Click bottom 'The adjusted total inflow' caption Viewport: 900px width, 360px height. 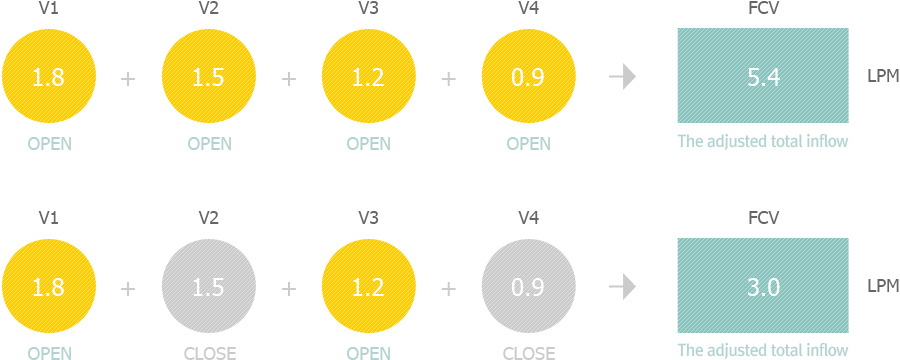(x=763, y=350)
